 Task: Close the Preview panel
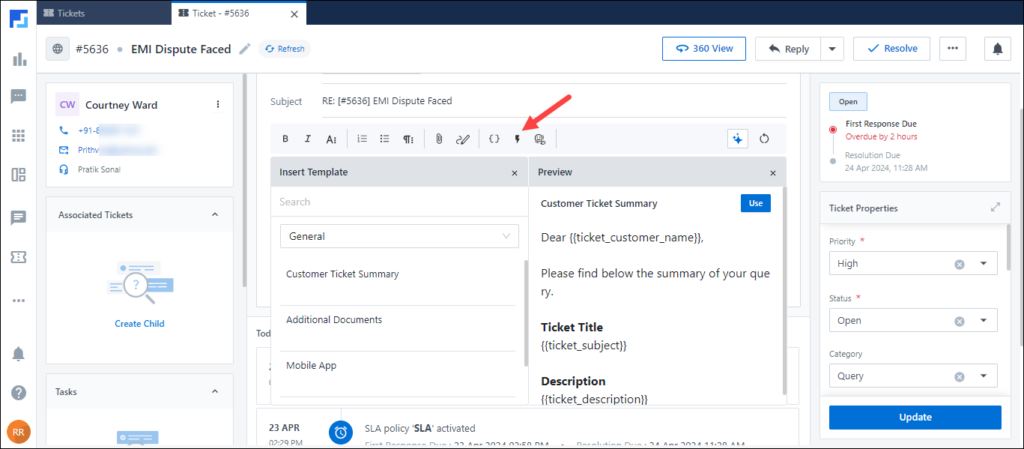[773, 173]
